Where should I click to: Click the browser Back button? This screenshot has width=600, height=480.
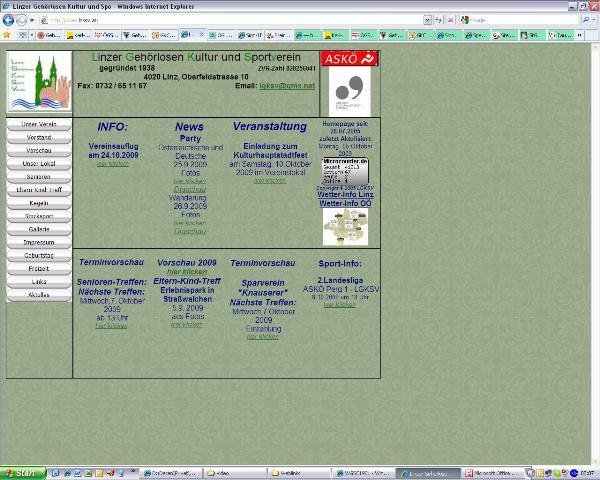click(8, 20)
